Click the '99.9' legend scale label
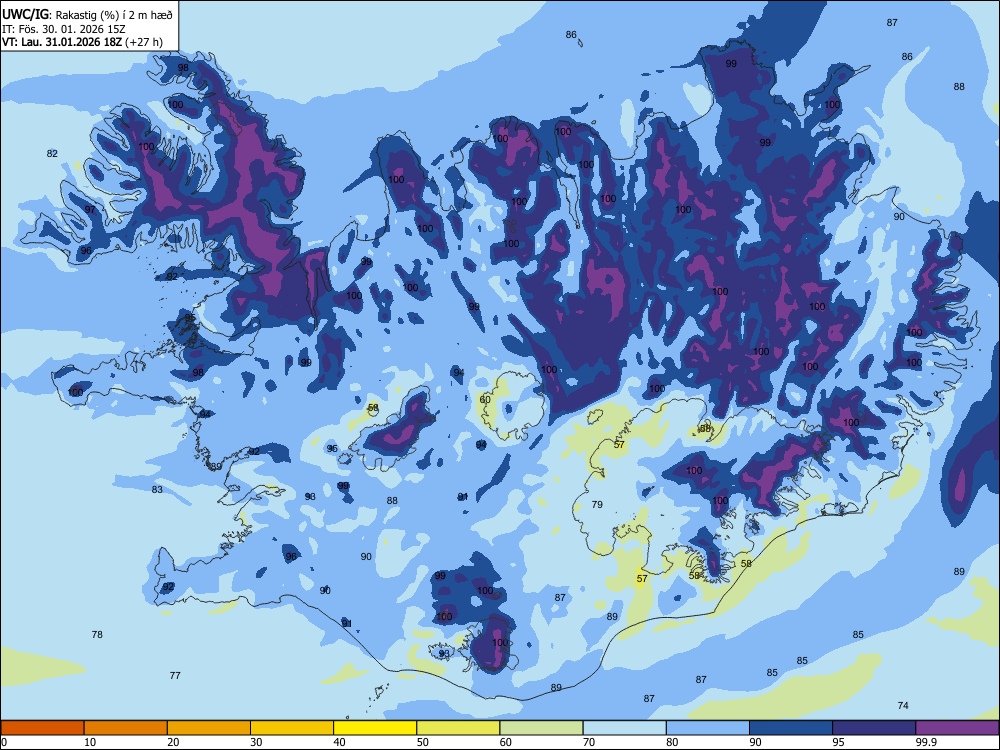 [x=926, y=742]
